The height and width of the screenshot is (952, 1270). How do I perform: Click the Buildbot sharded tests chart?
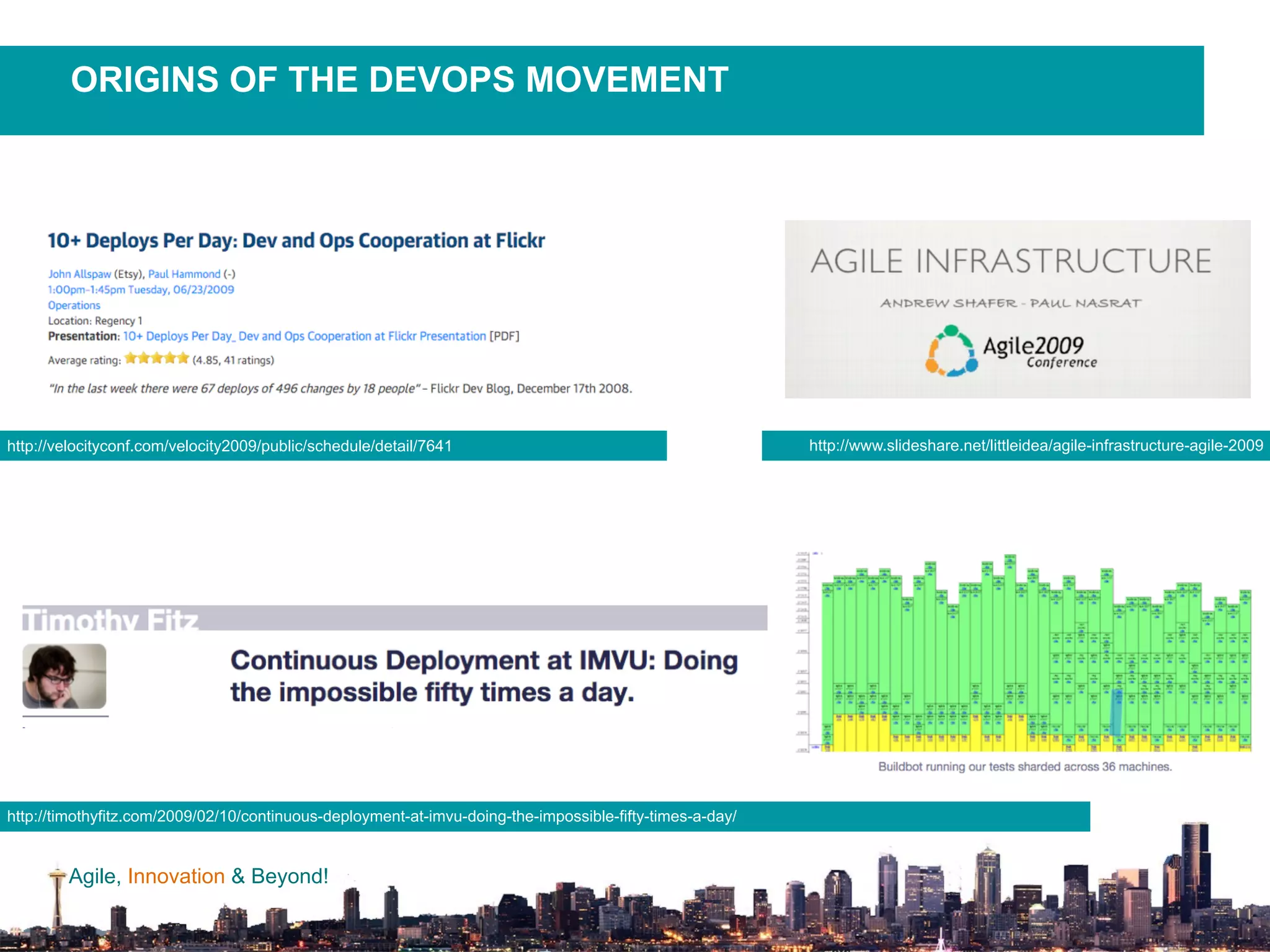(1024, 652)
